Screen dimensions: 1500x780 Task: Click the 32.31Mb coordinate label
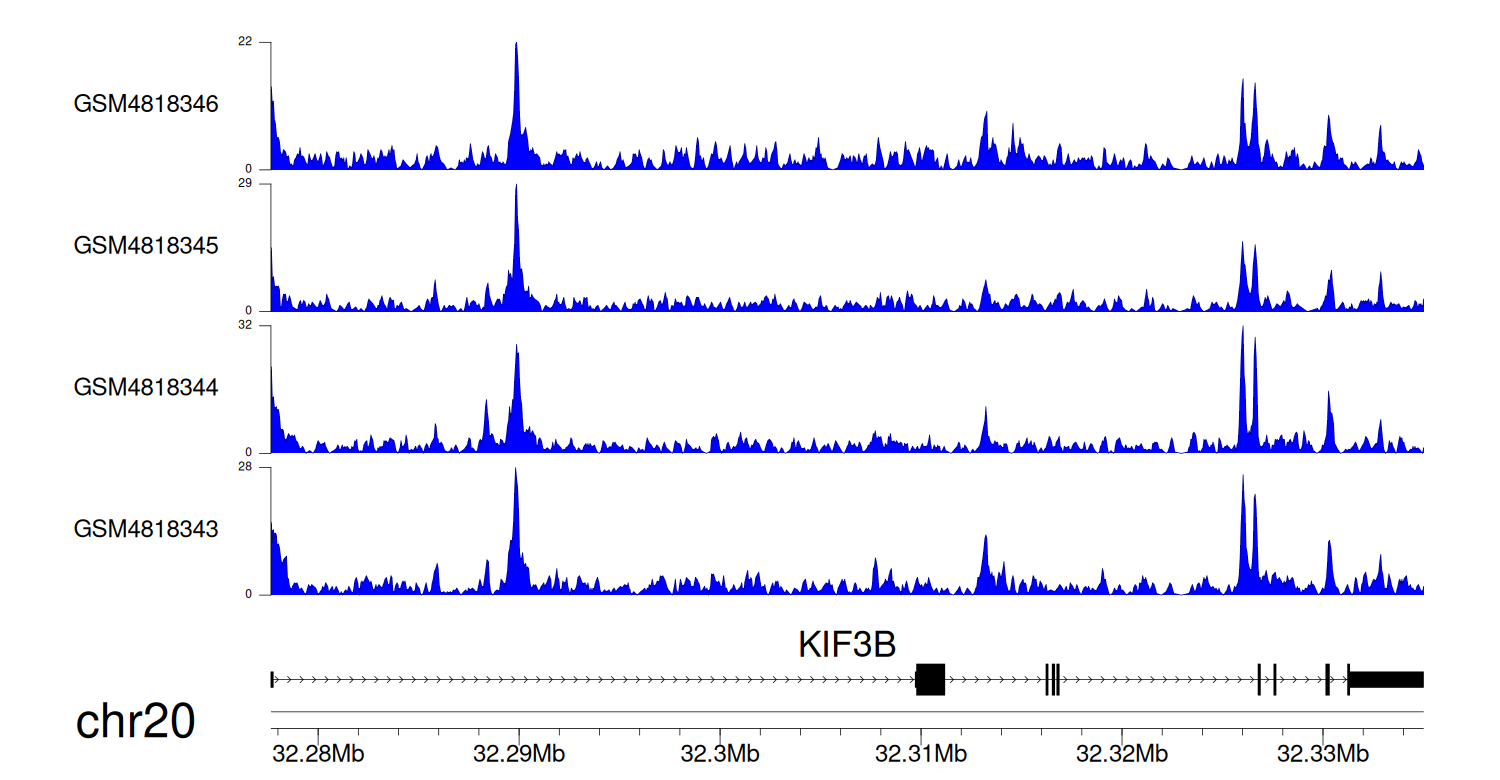(x=920, y=753)
